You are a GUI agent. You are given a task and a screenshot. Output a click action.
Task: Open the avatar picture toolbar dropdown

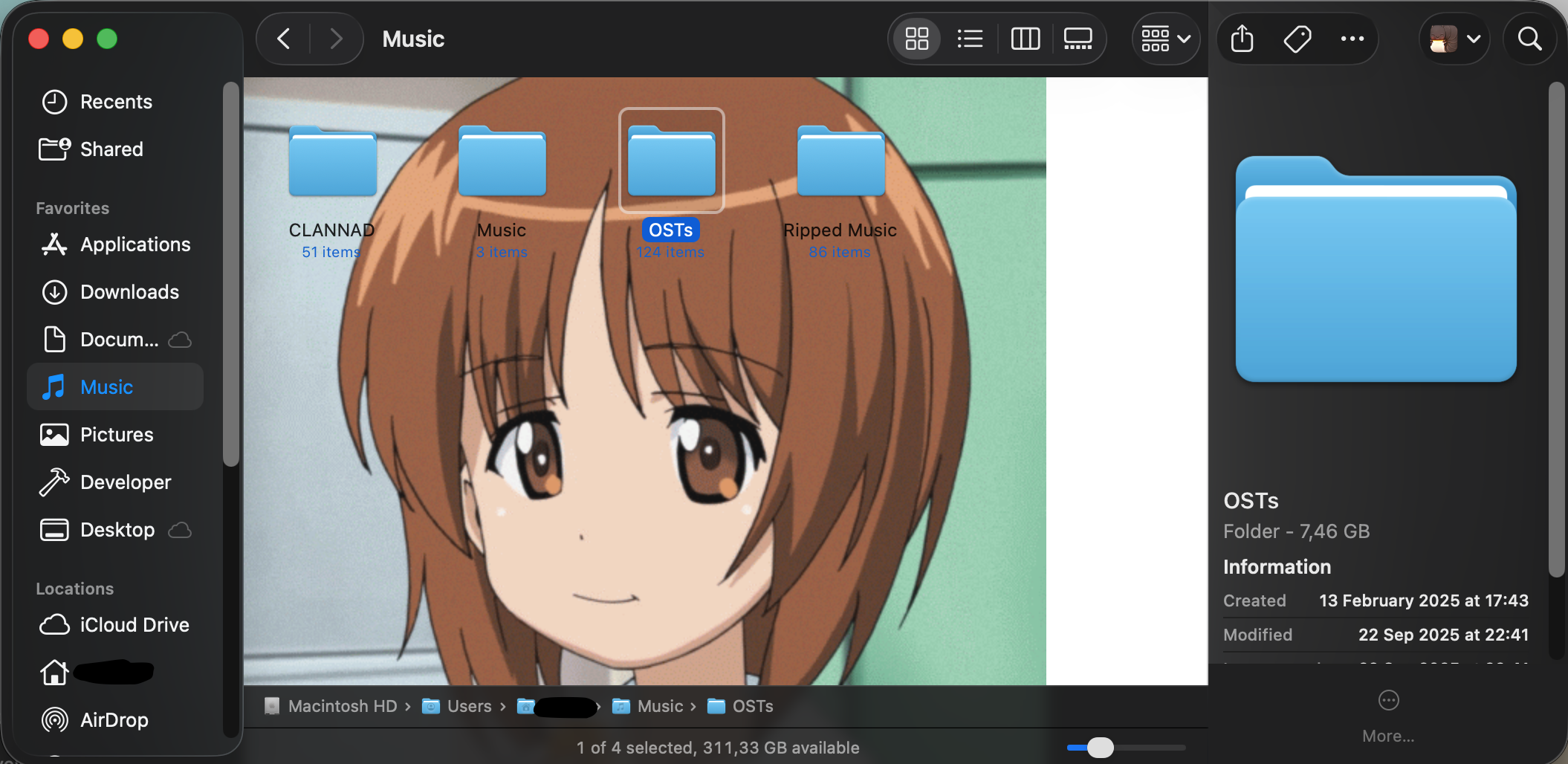1455,39
